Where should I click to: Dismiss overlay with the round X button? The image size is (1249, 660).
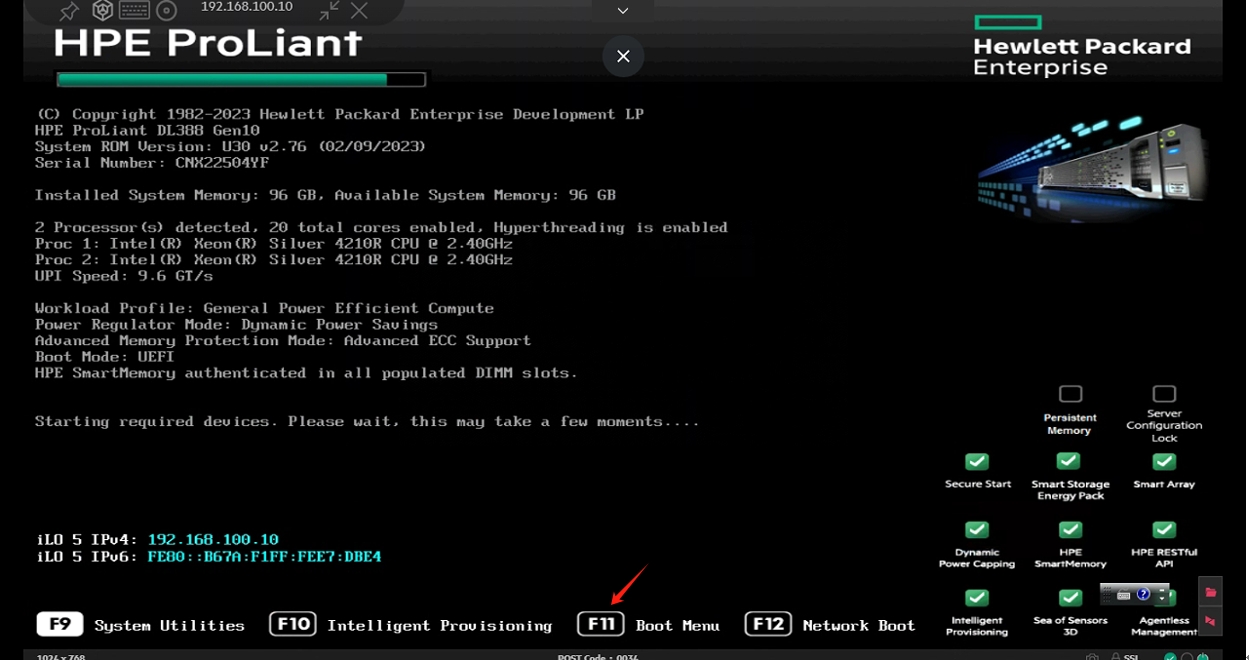point(623,57)
